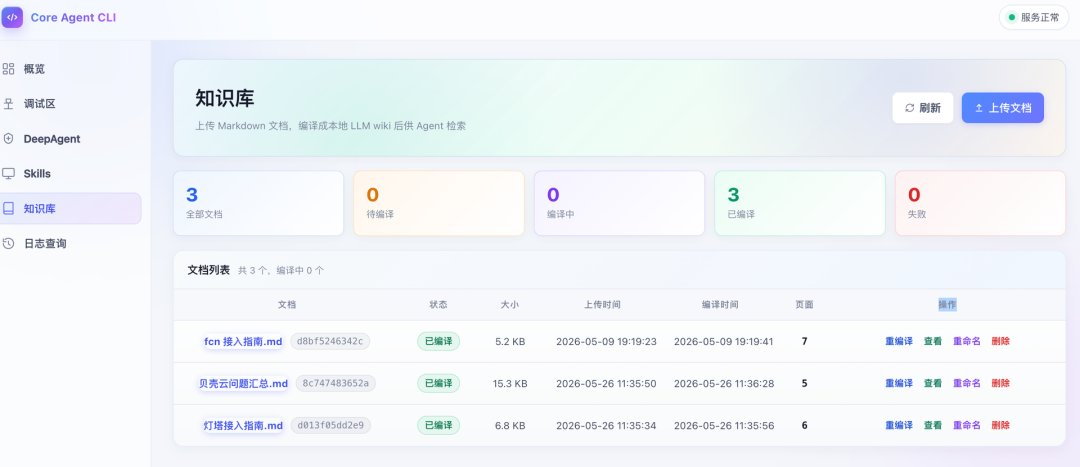
Task: Click the hash tag 8c747483652a
Action: point(335,383)
